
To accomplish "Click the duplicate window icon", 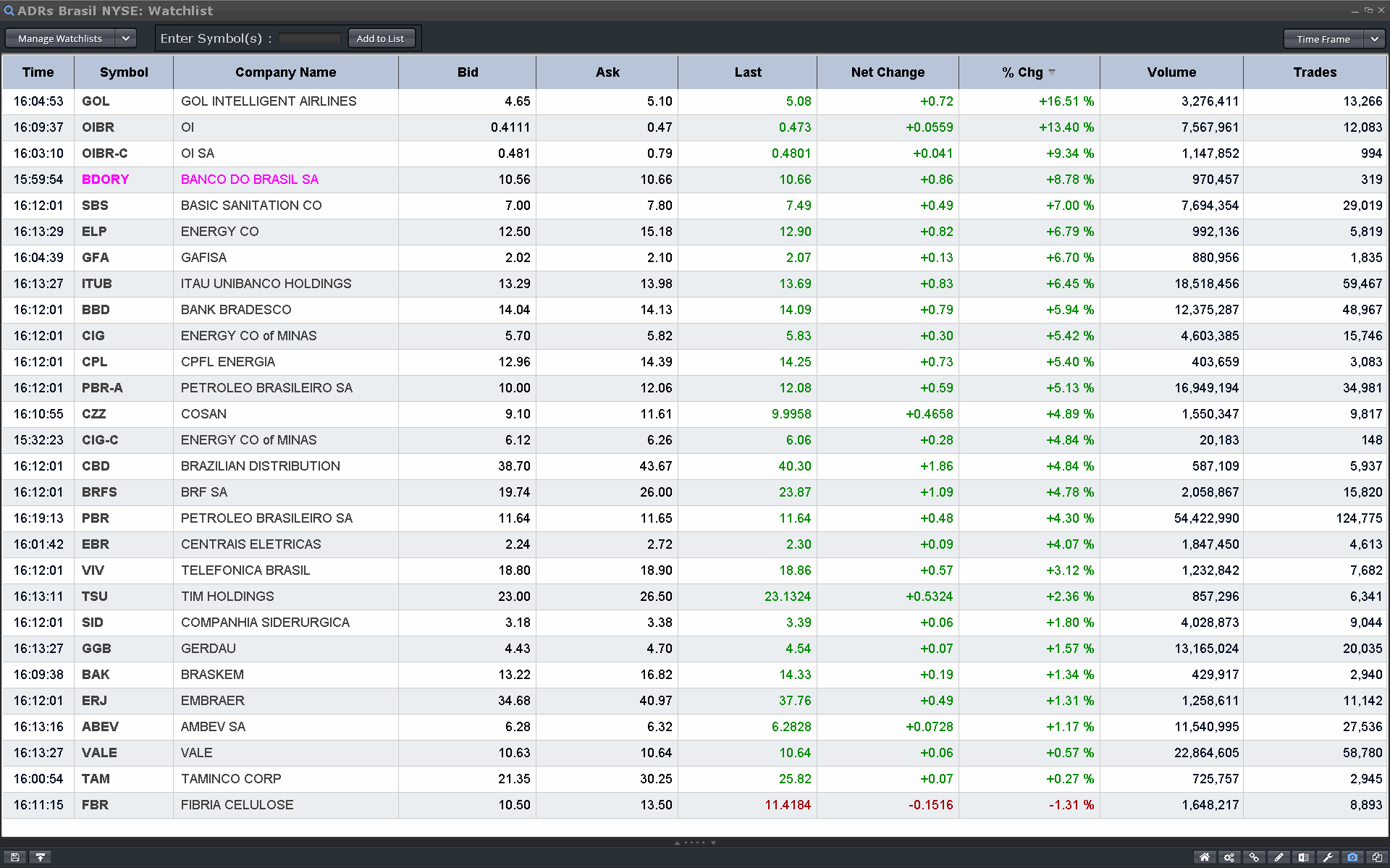I will click(1377, 857).
